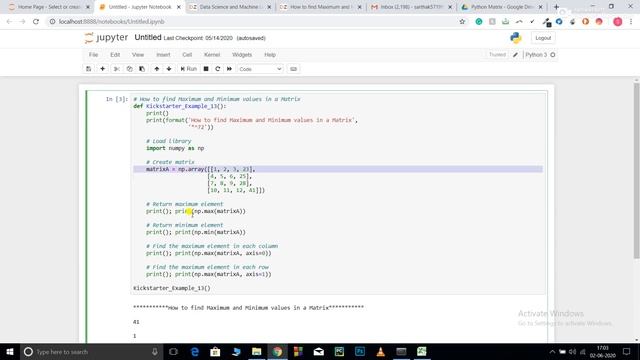Open VLC media player from the taskbar
The width and height of the screenshot is (640, 360).
(x=380, y=351)
